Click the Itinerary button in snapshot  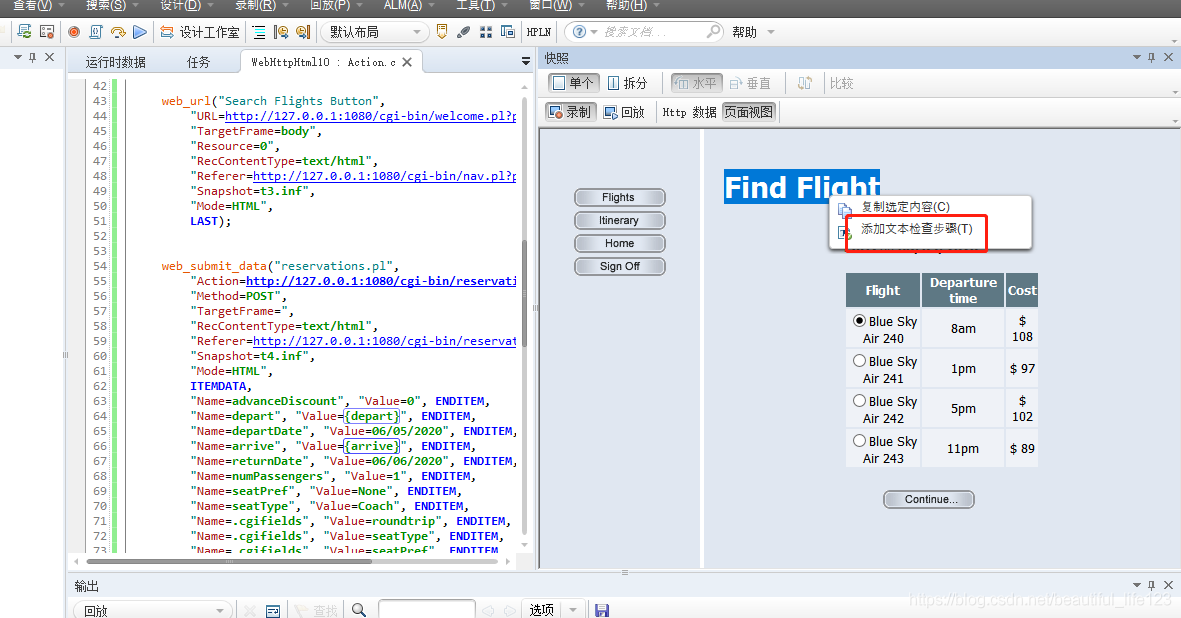tap(619, 220)
